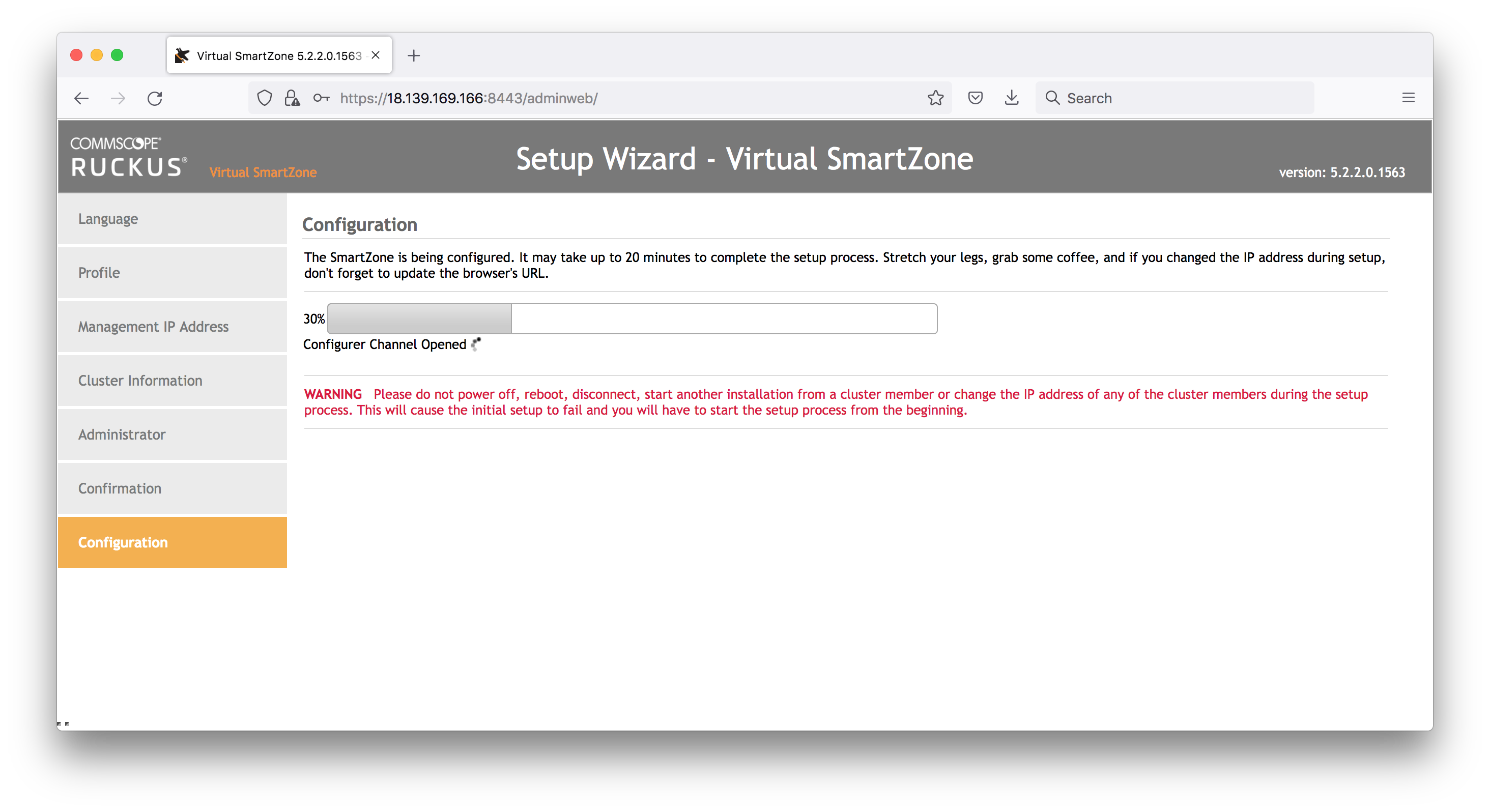Open Cluster Information step

[x=173, y=381]
